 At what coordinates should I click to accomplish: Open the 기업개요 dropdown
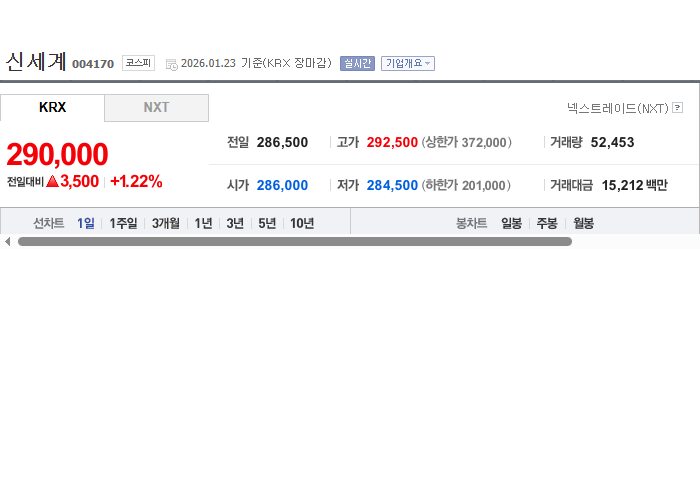point(408,63)
